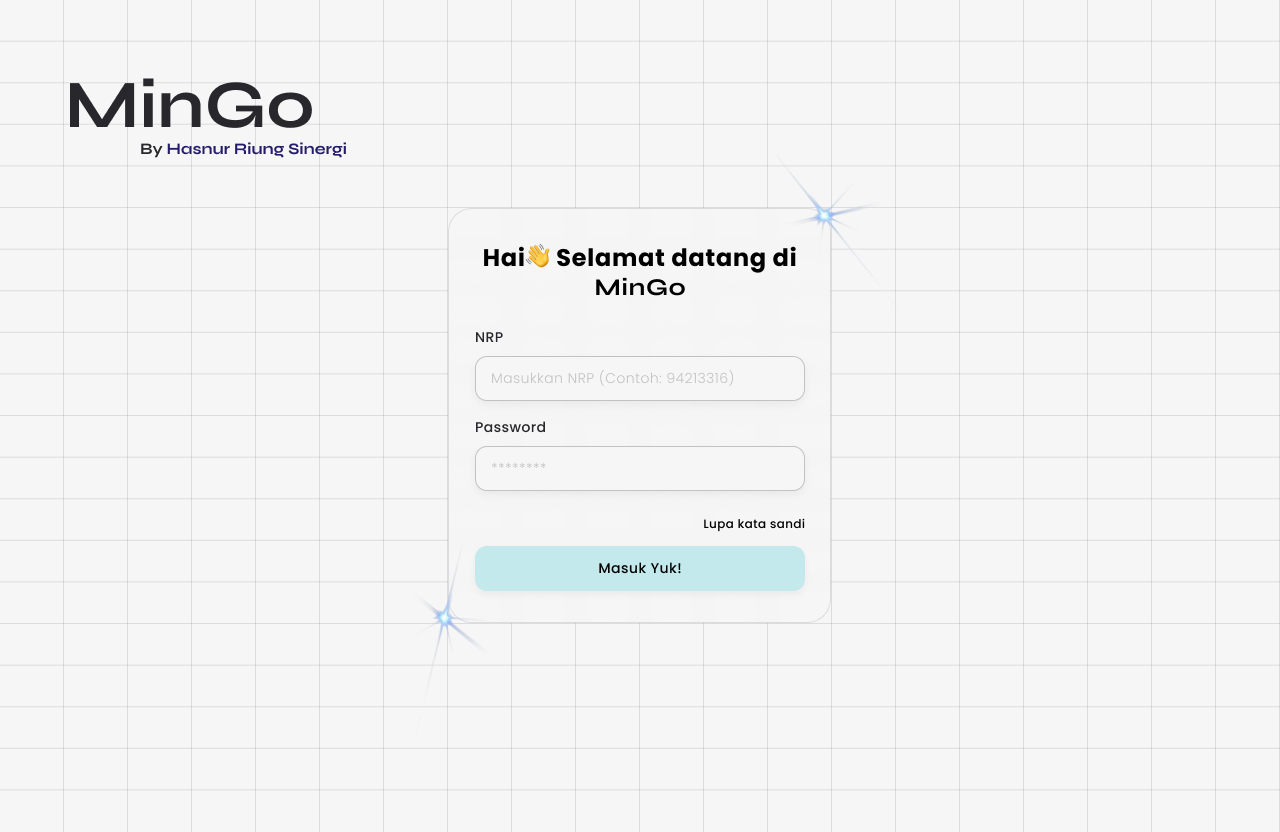Open the Lupa kata sandi link
Image resolution: width=1280 pixels, height=832 pixels.
(753, 524)
